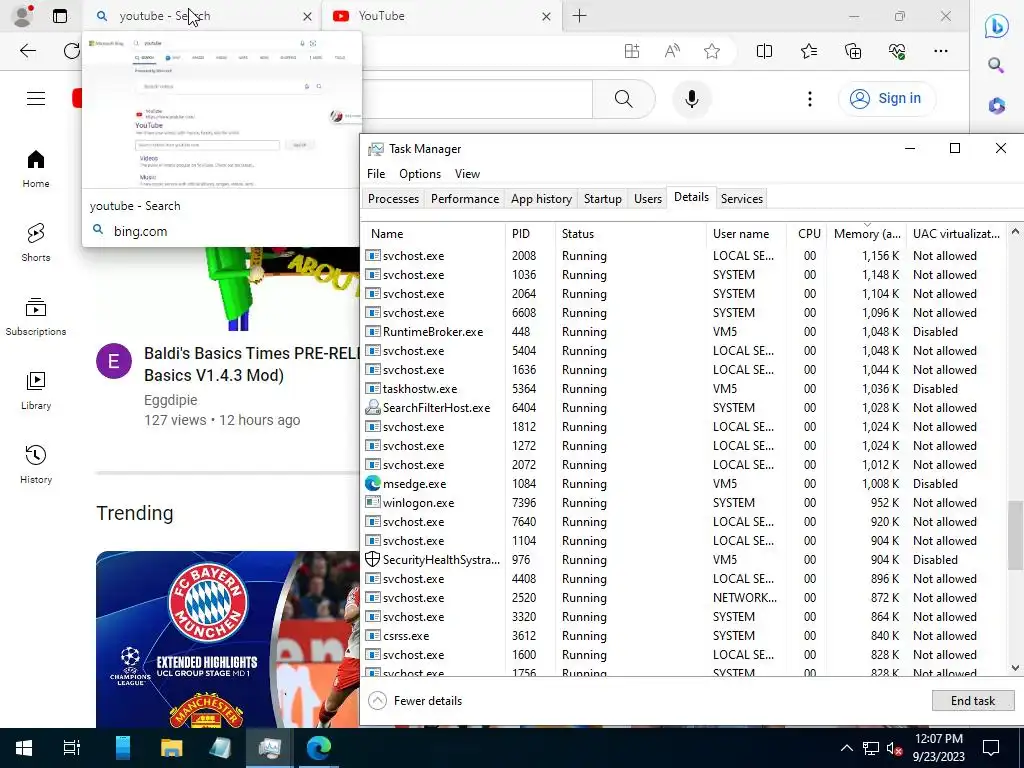
Task: Click Sign in on YouTube
Action: tap(886, 99)
